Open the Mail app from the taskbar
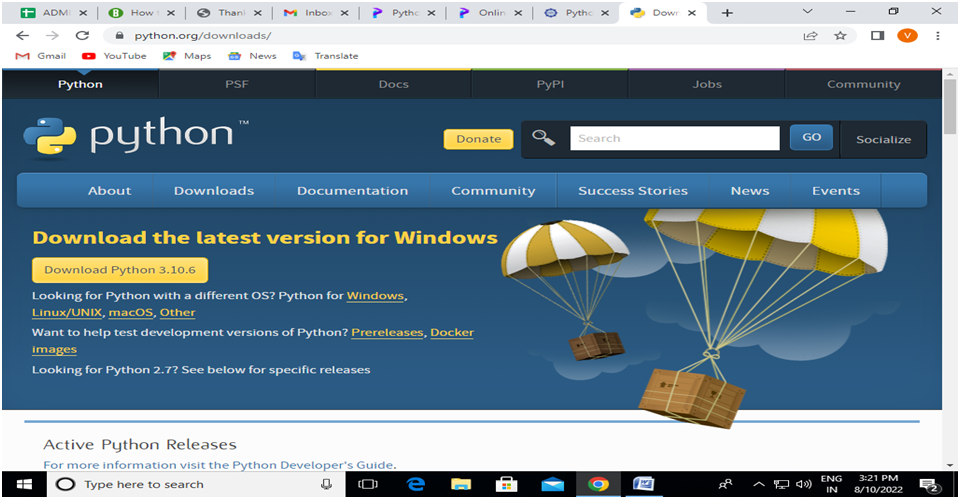The height and width of the screenshot is (499, 960). 552,484
